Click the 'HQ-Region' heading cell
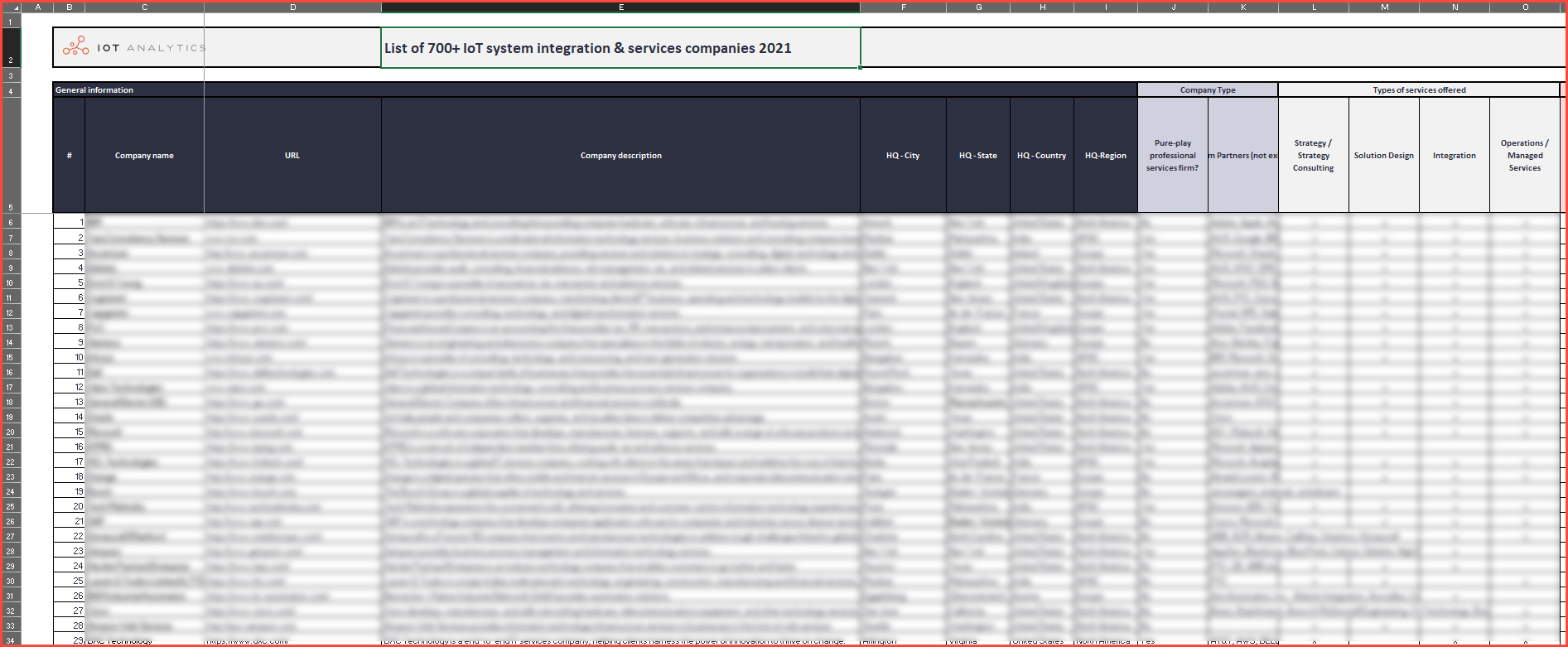 1106,155
